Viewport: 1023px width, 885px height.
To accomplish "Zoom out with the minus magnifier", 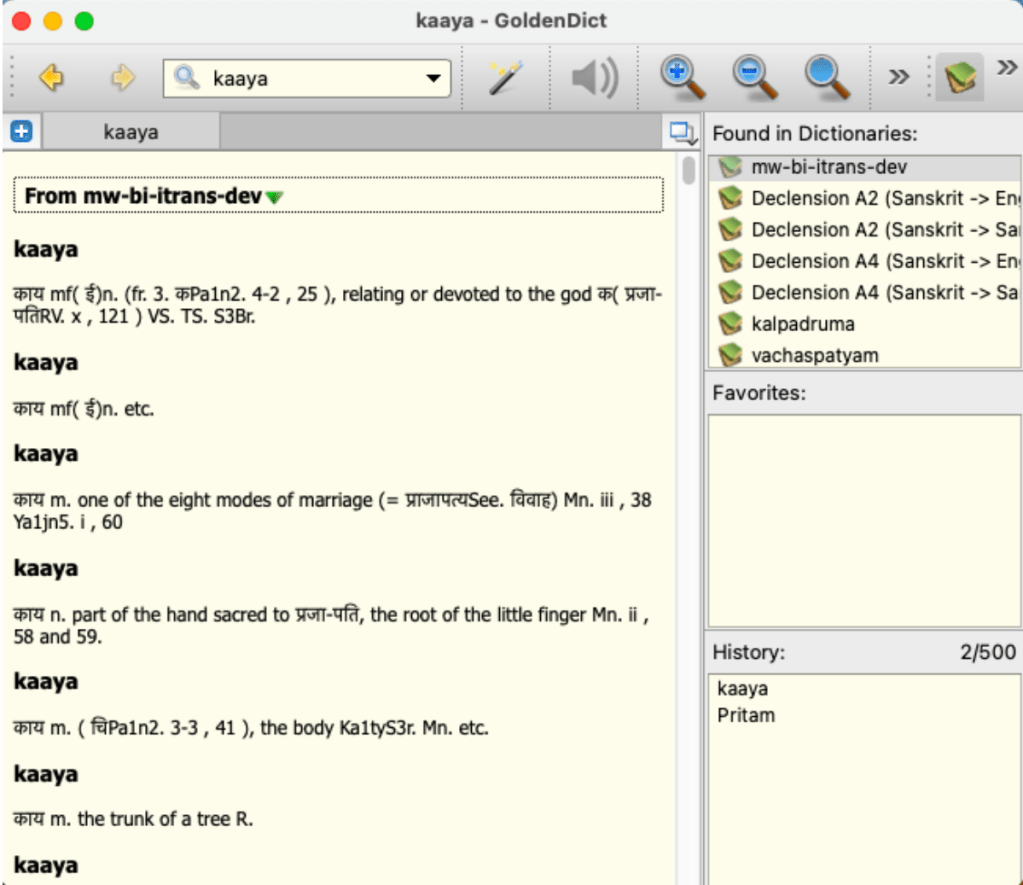I will 755,77.
